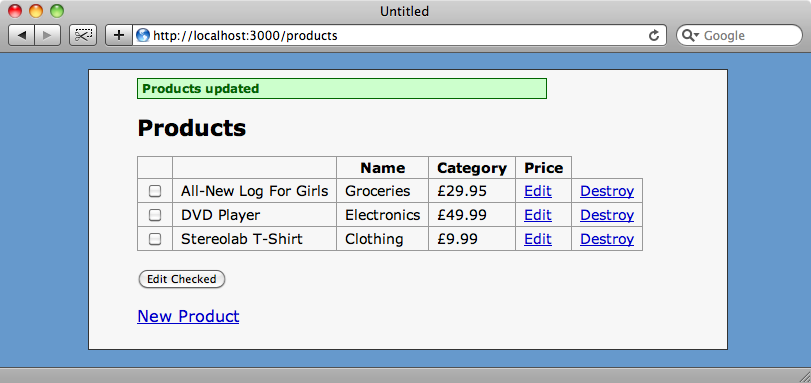Viewport: 811px width, 383px height.
Task: Click the Edit Checked button
Action: pos(182,279)
